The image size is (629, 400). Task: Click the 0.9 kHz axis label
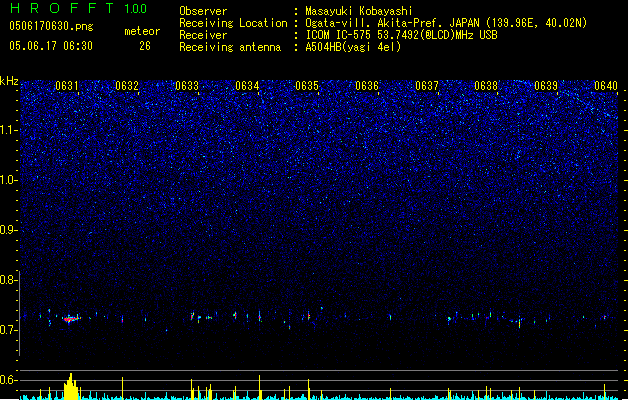pos(9,230)
